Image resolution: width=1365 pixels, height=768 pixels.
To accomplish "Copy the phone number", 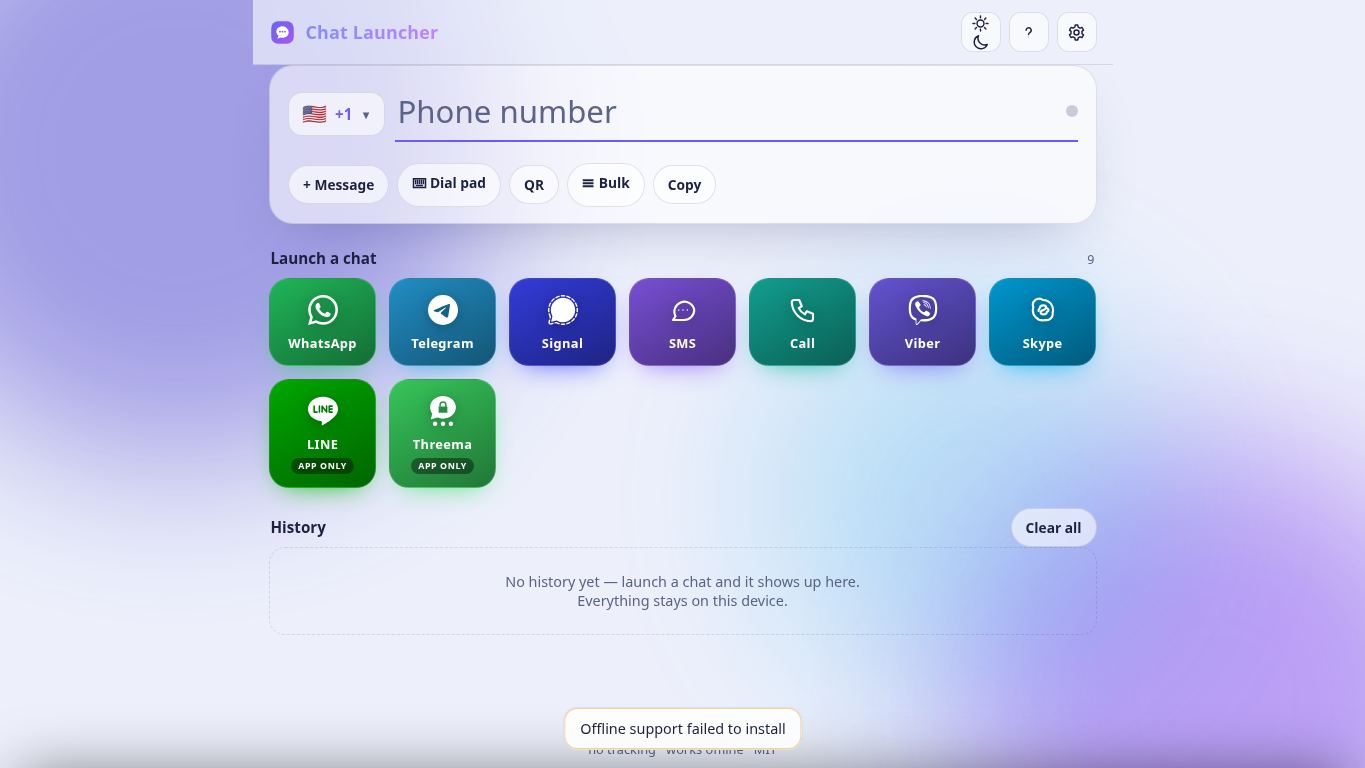I will click(684, 185).
